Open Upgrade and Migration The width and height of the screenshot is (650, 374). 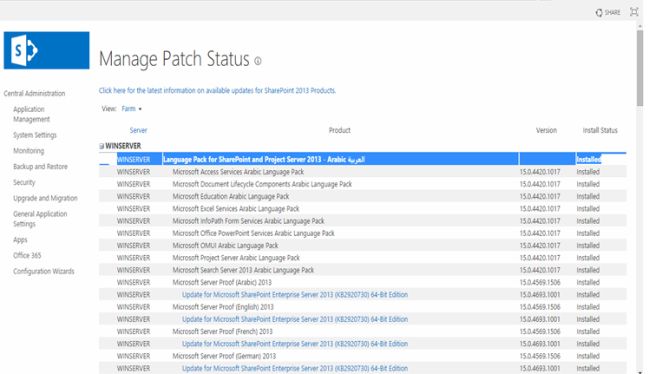(x=45, y=198)
